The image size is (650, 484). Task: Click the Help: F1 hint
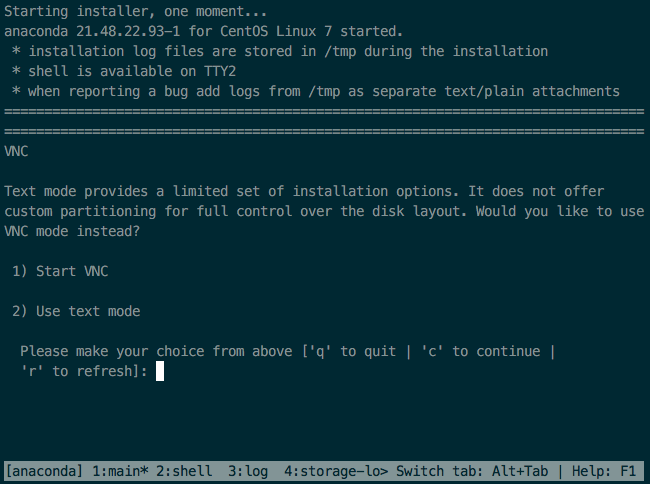(604, 471)
